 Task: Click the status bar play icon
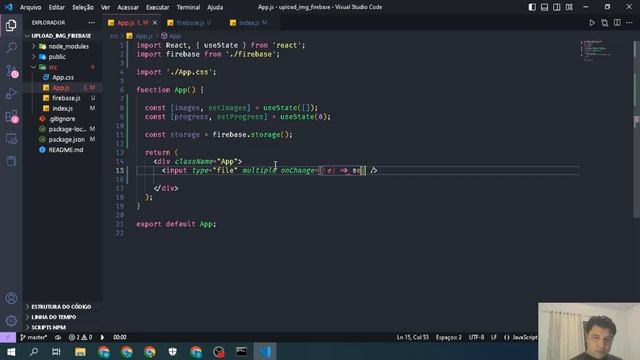tap(102, 337)
